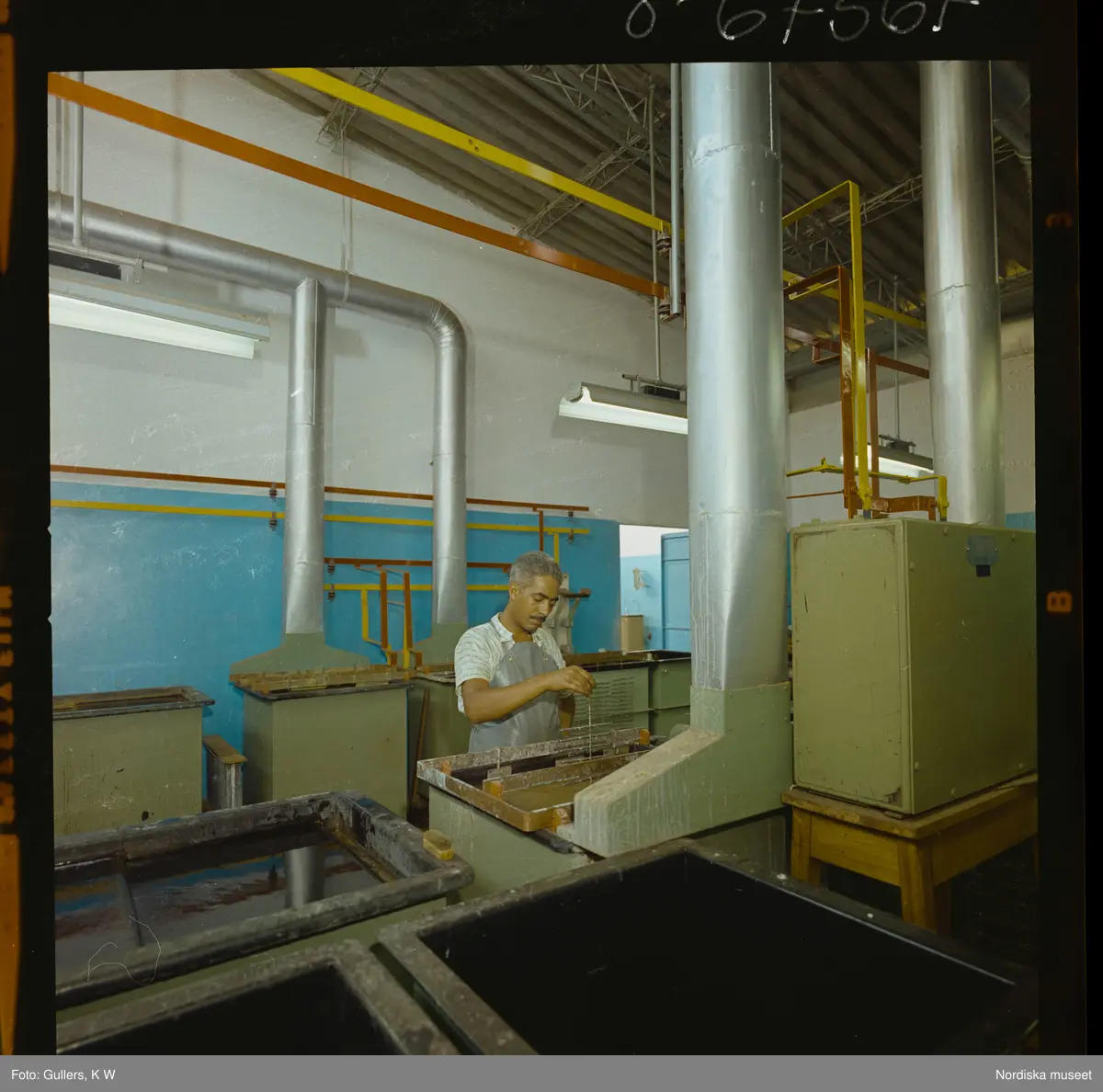Click the 'Nordiska museet' caption text
Viewport: 1103px width, 1092px height.
pyautogui.click(x=1038, y=1075)
